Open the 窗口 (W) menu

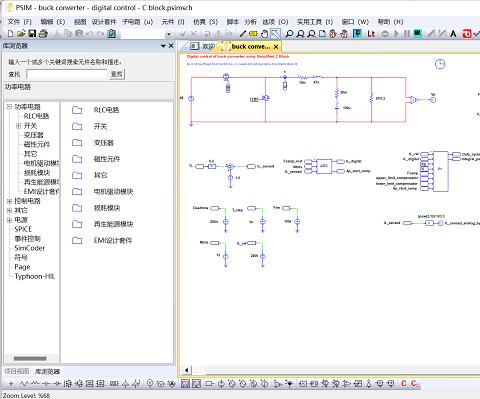click(355, 22)
